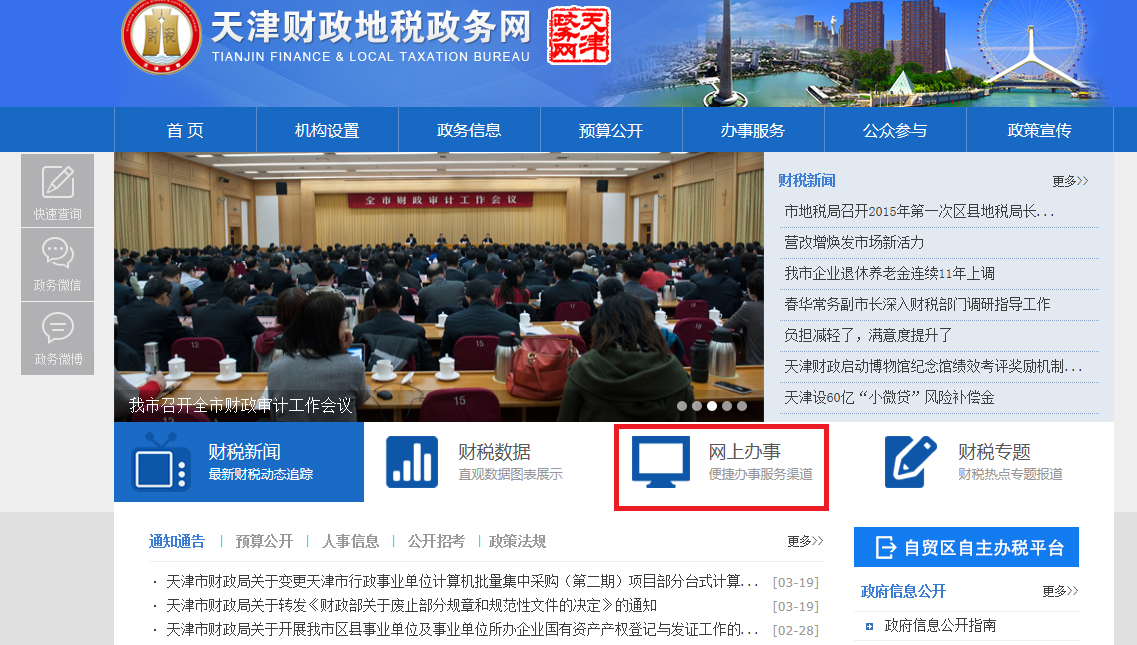
Task: Expand 更多>> beside 政府信息公开
Action: [1060, 591]
